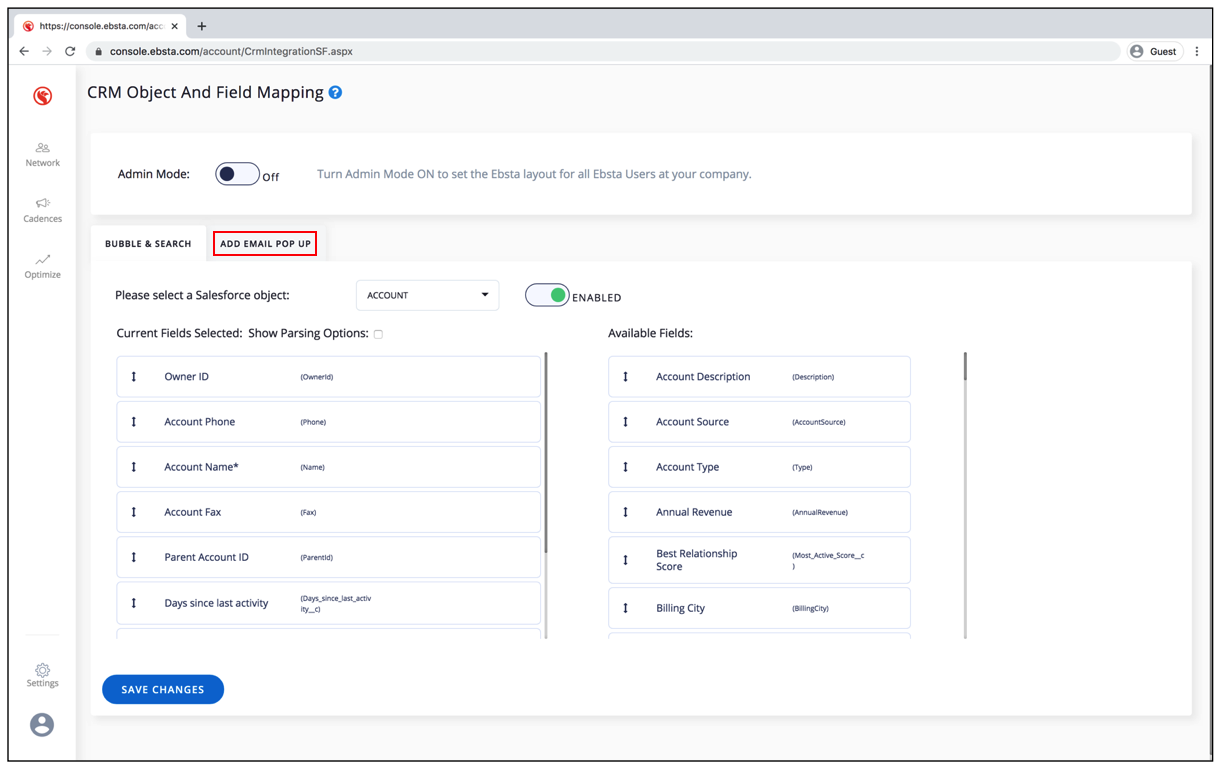This screenshot has height=768, width=1220.
Task: Disable the Account object ENABLED toggle
Action: coord(547,295)
